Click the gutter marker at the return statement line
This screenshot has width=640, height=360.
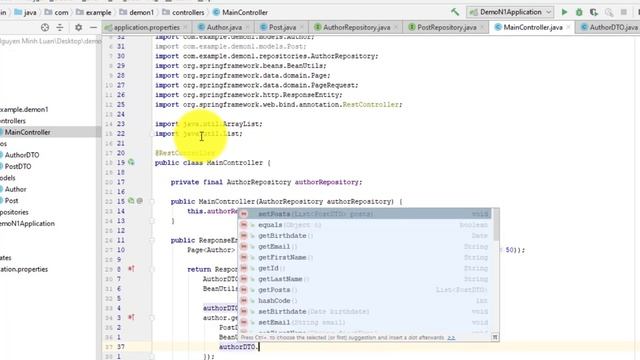131,269
